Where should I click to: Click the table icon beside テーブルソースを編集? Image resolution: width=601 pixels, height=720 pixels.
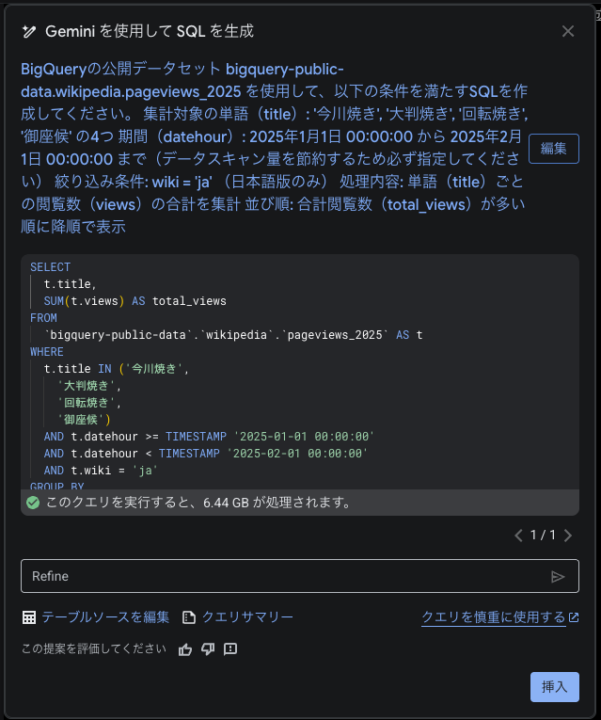point(29,618)
